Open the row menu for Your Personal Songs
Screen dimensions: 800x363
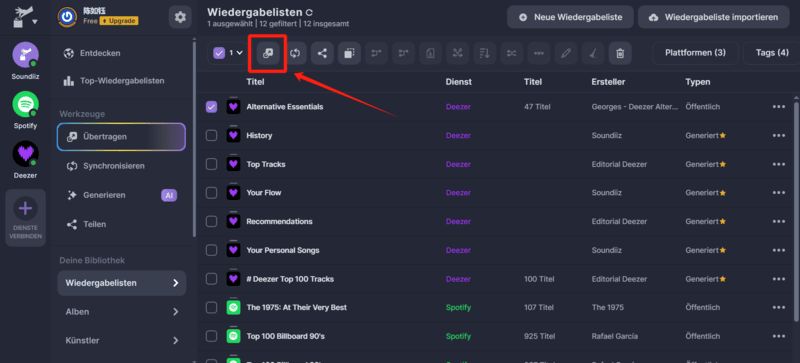[779, 250]
